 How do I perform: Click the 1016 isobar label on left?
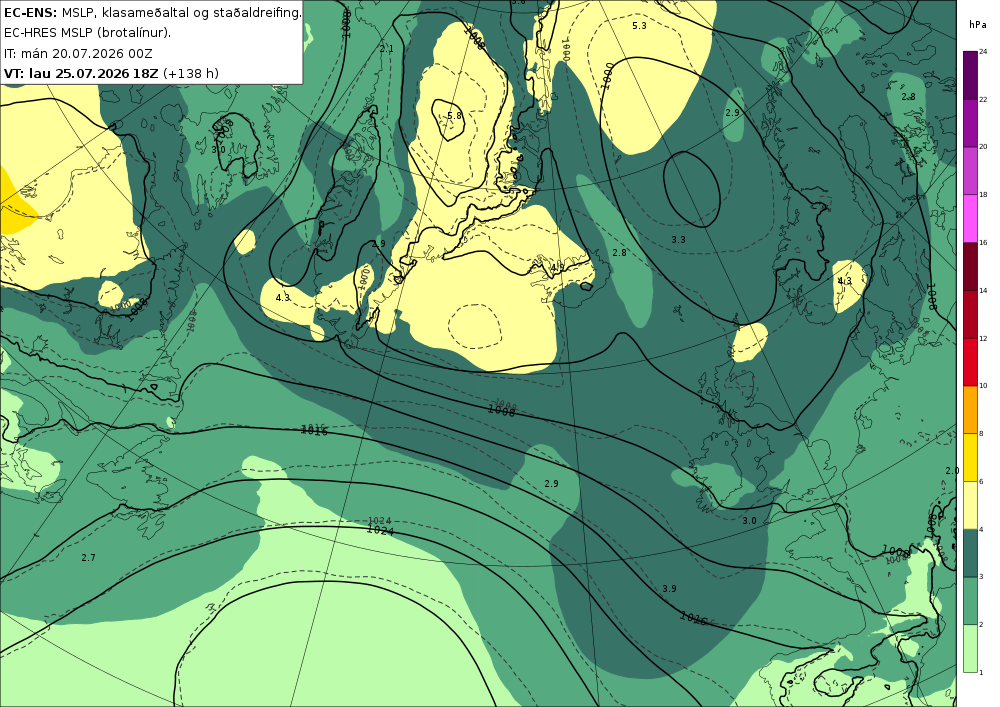[x=314, y=432]
